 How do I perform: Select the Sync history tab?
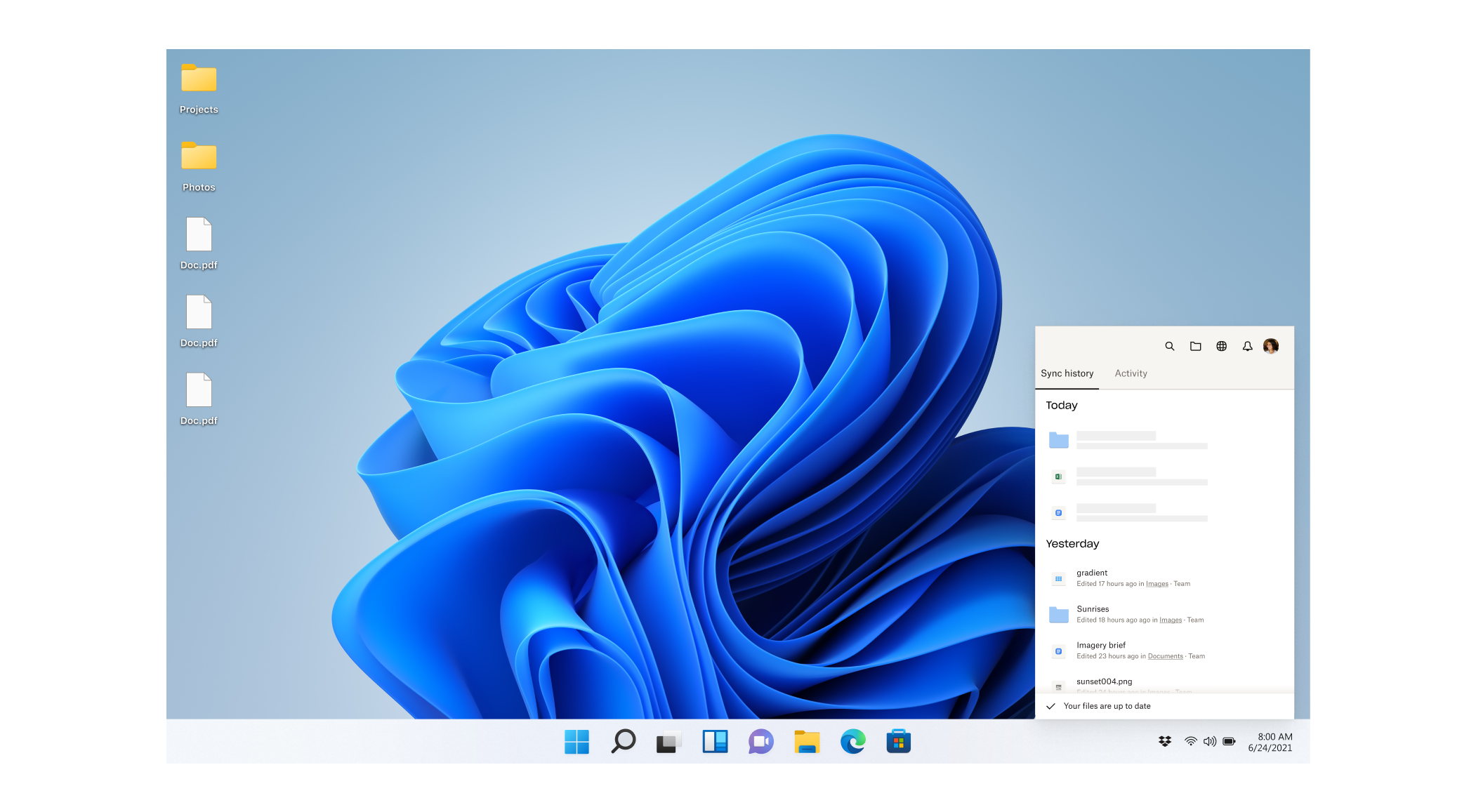(1067, 373)
